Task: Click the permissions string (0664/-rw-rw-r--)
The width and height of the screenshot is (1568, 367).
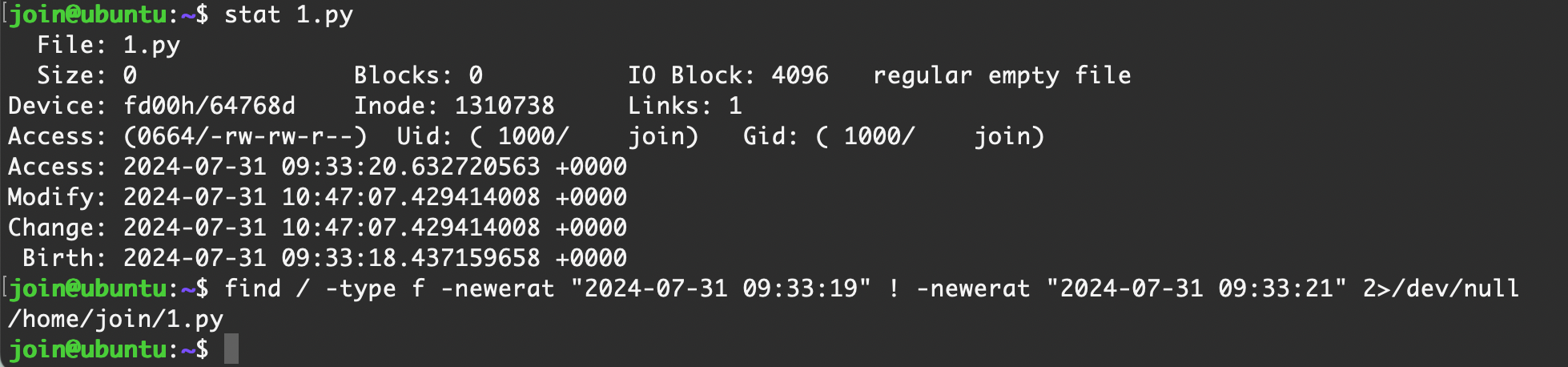Action: click(245, 136)
